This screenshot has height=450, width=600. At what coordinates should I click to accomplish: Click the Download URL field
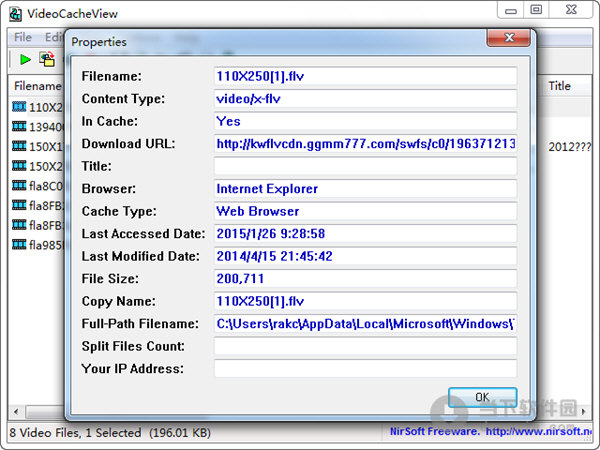(x=365, y=144)
